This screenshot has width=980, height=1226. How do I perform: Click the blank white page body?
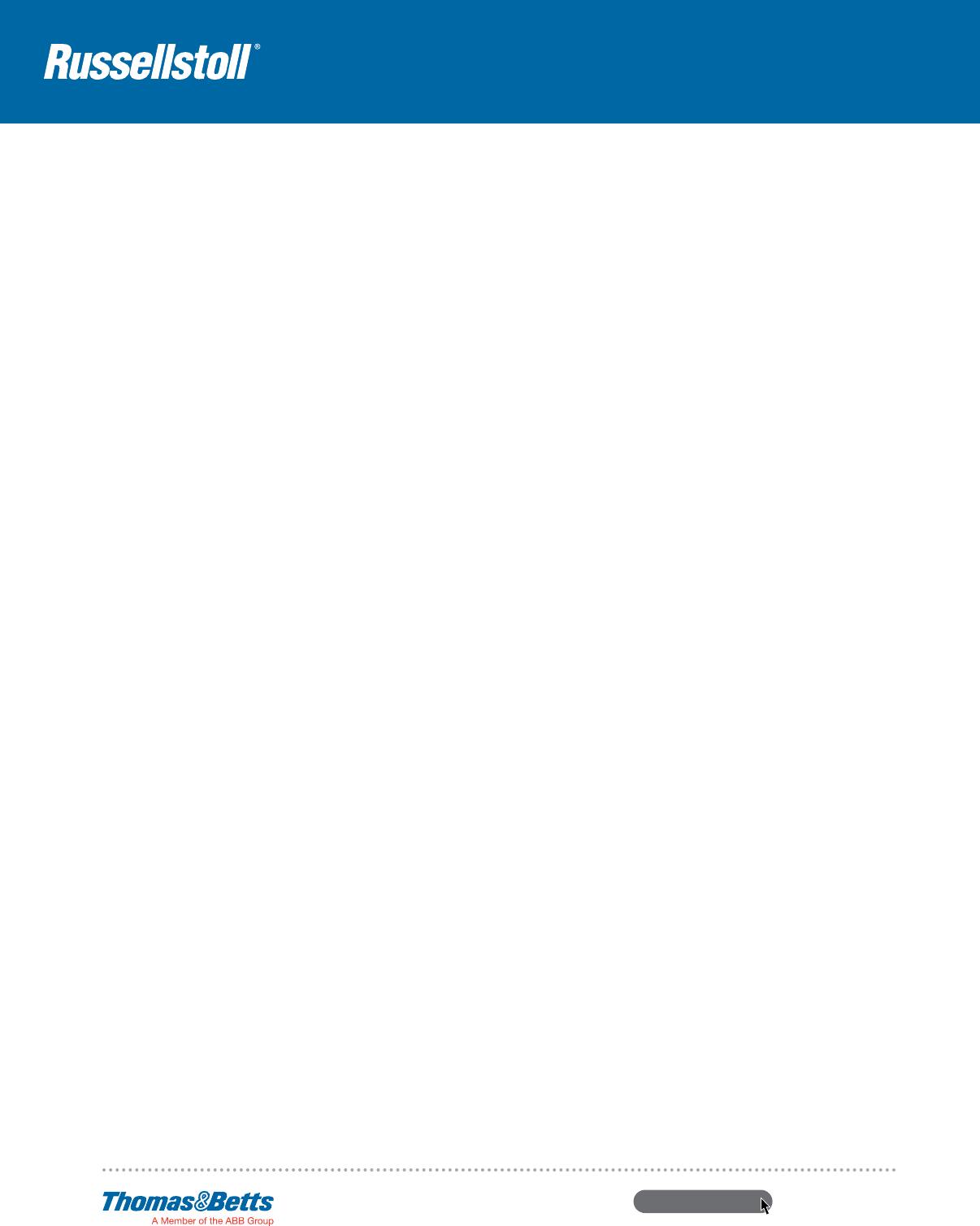(x=490, y=642)
